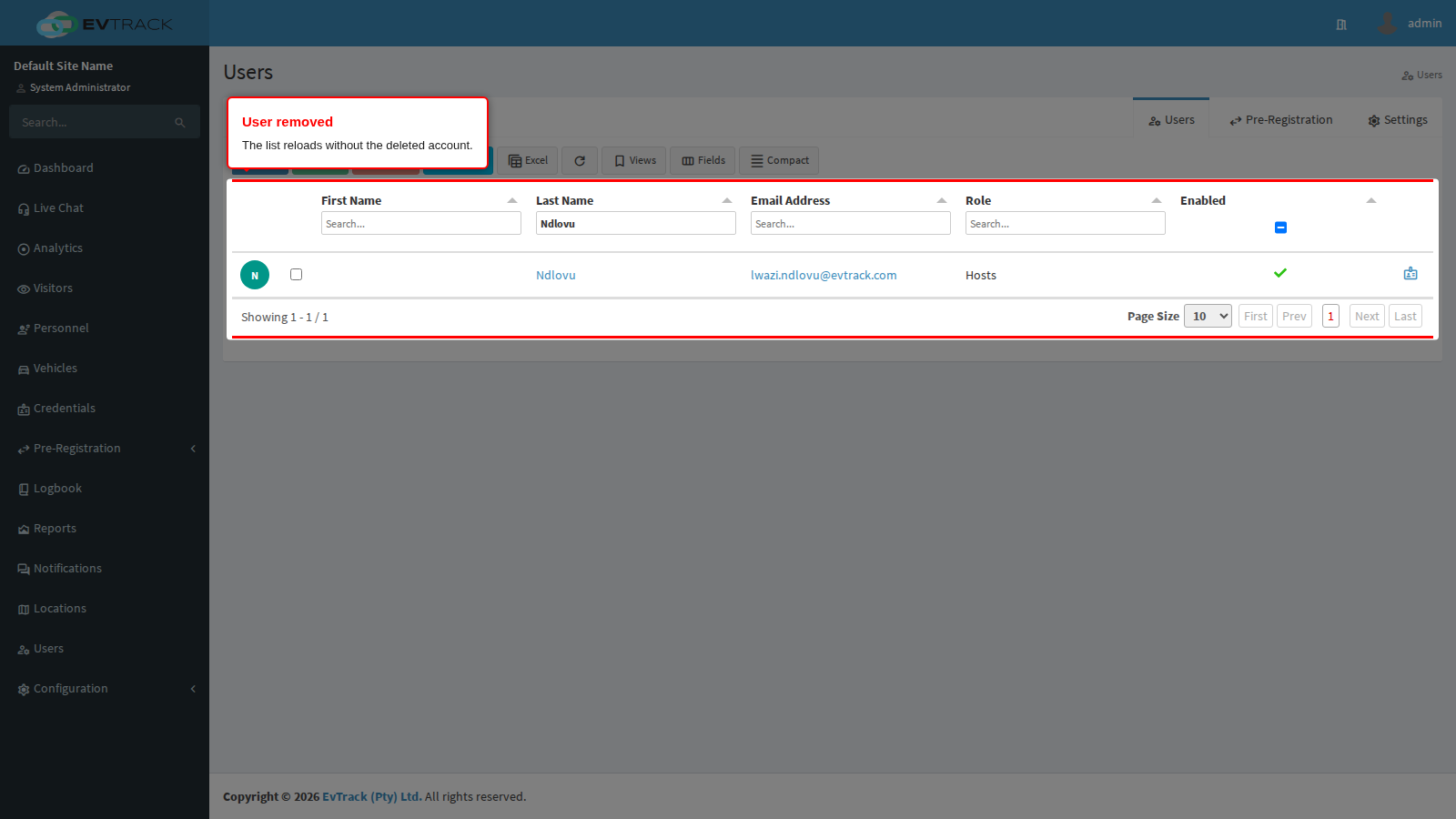Click the N avatar for Ndlovu
The height and width of the screenshot is (819, 1456).
255,275
